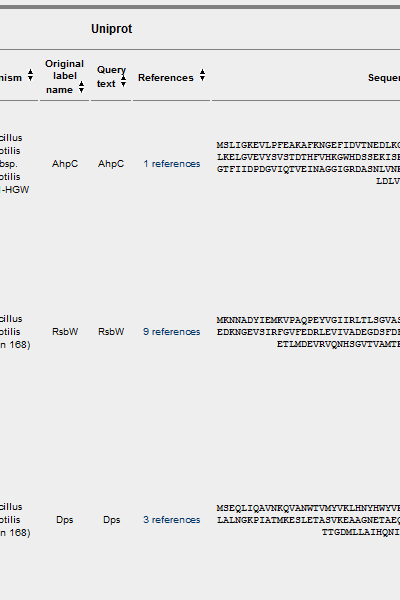Screen dimensions: 400x600
Task: Sort by Organism column arrows
Action: coord(30,75)
